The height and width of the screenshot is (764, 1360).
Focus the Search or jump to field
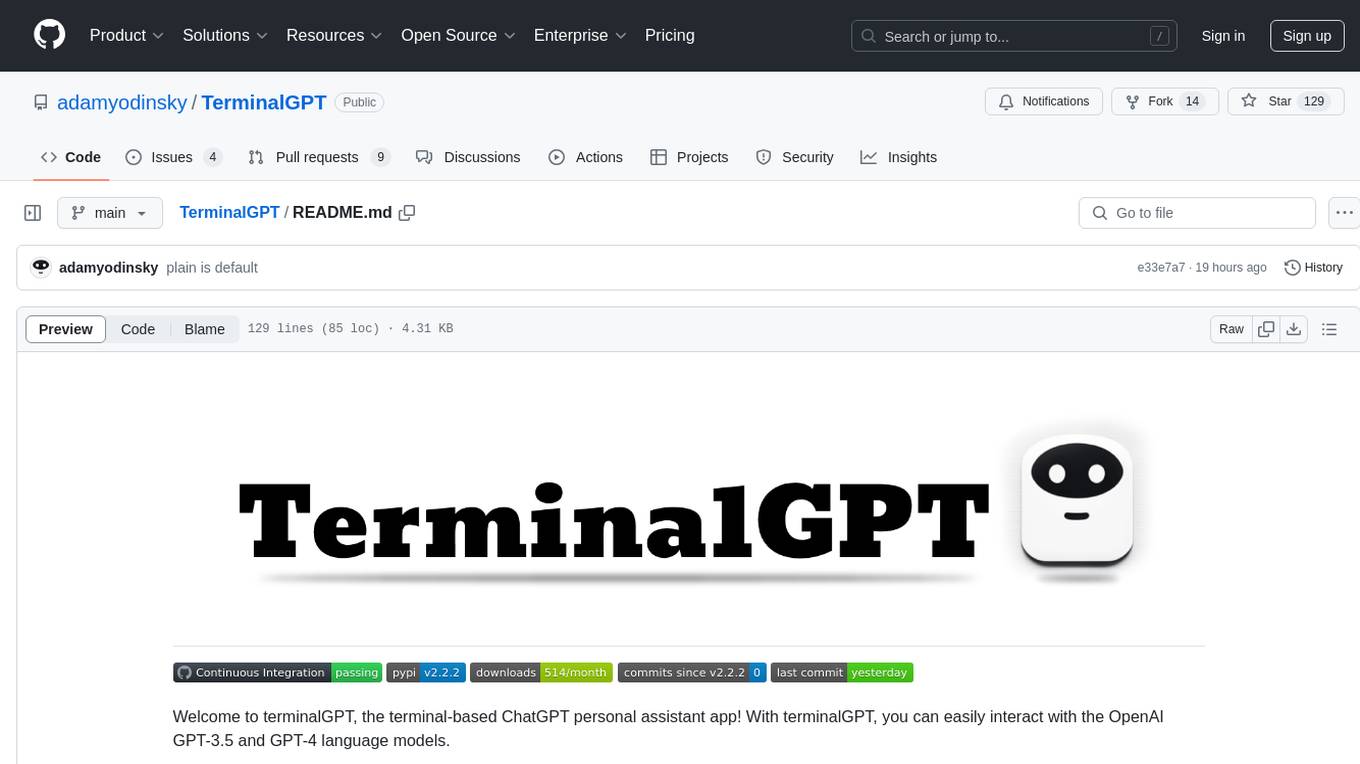1015,36
